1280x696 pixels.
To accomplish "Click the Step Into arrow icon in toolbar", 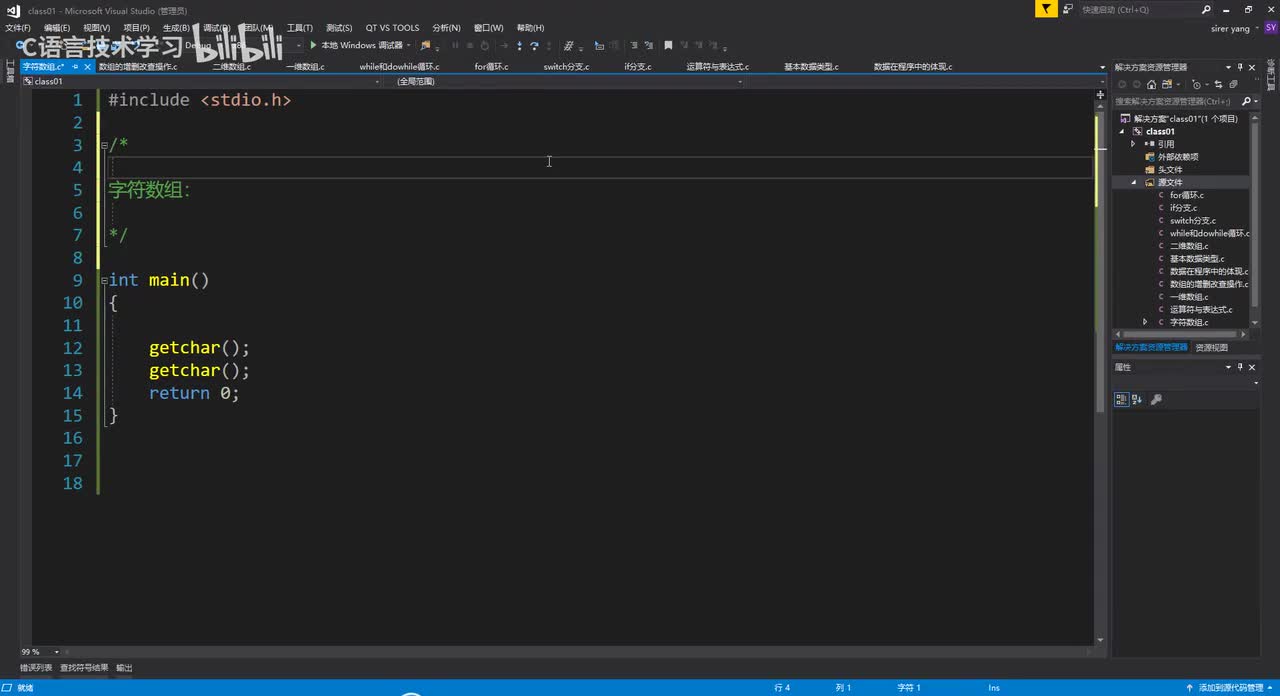I will pyautogui.click(x=520, y=45).
